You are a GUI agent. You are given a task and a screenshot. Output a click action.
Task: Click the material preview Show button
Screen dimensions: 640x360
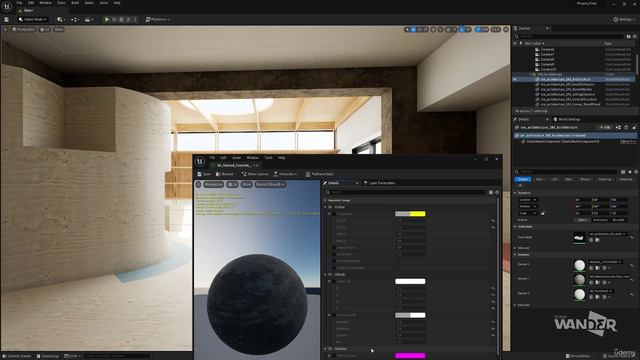pos(247,184)
